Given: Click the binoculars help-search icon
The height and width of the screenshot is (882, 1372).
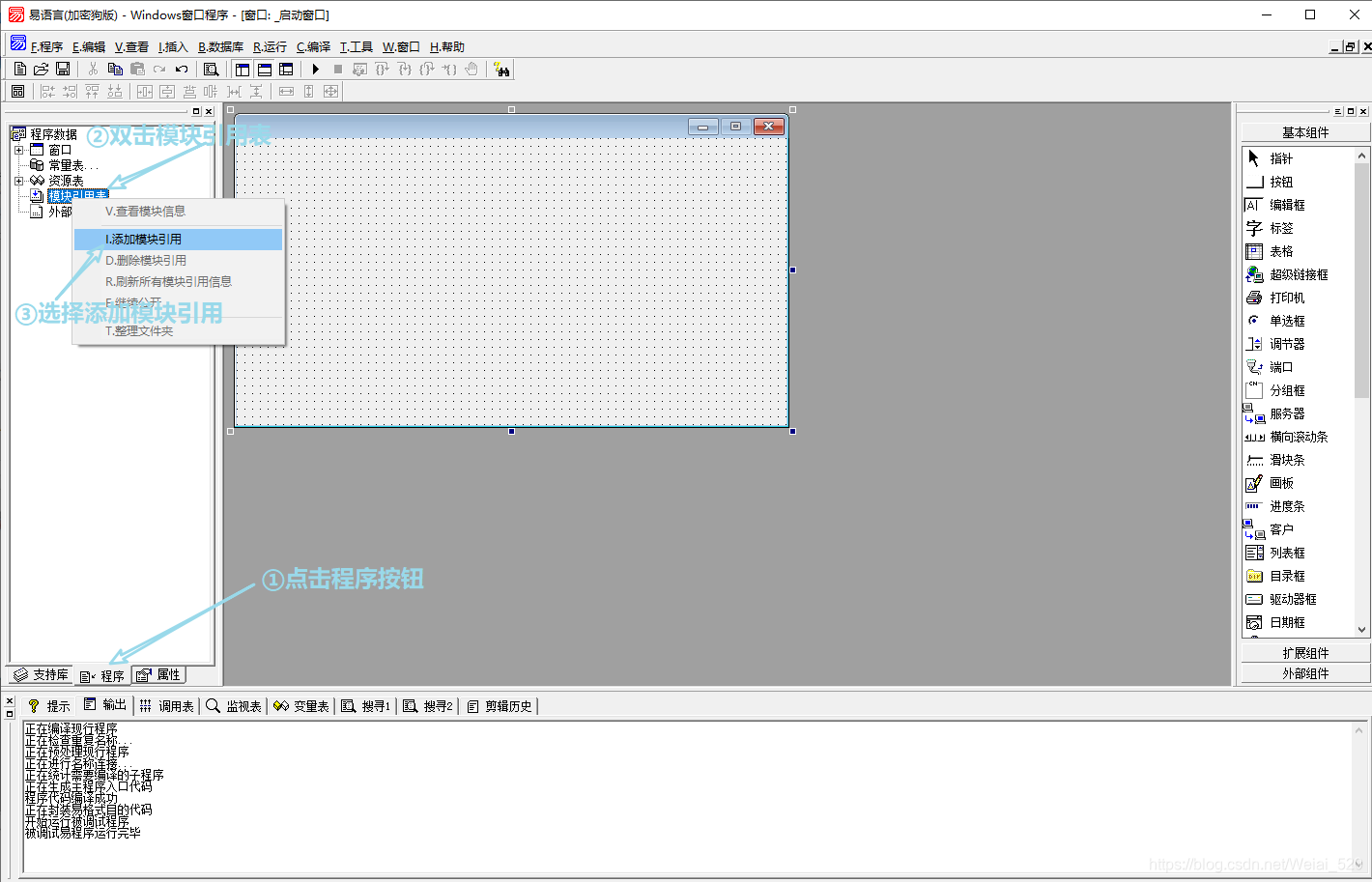Looking at the screenshot, I should 500,69.
